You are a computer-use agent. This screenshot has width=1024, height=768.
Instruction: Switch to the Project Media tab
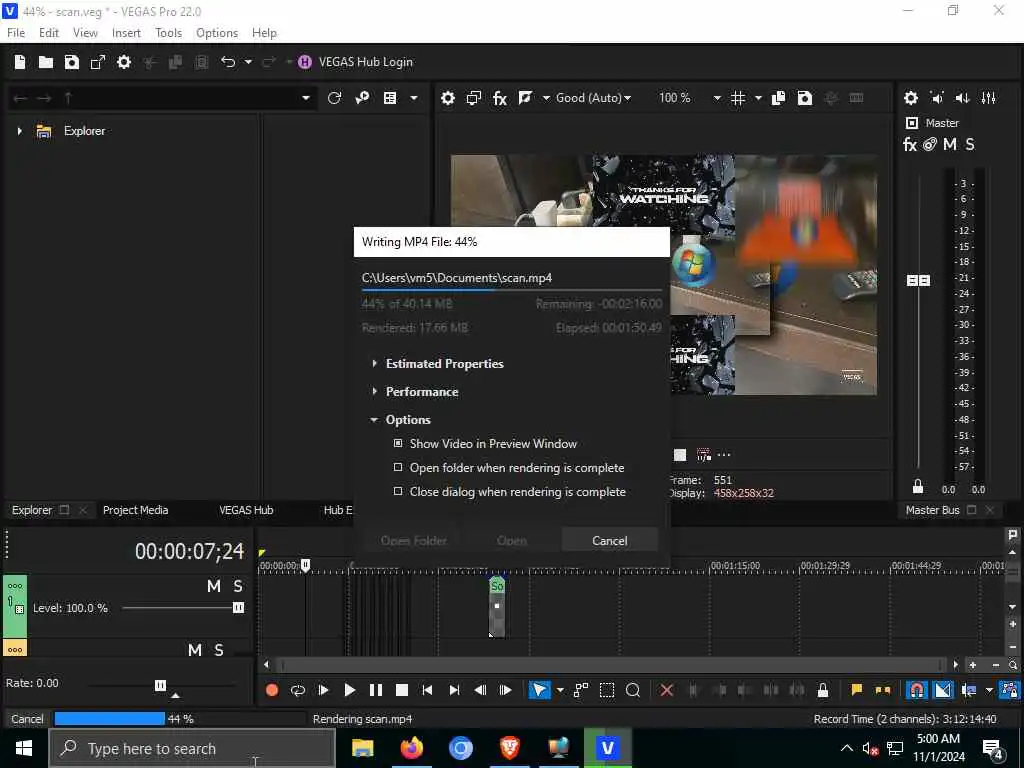point(135,510)
